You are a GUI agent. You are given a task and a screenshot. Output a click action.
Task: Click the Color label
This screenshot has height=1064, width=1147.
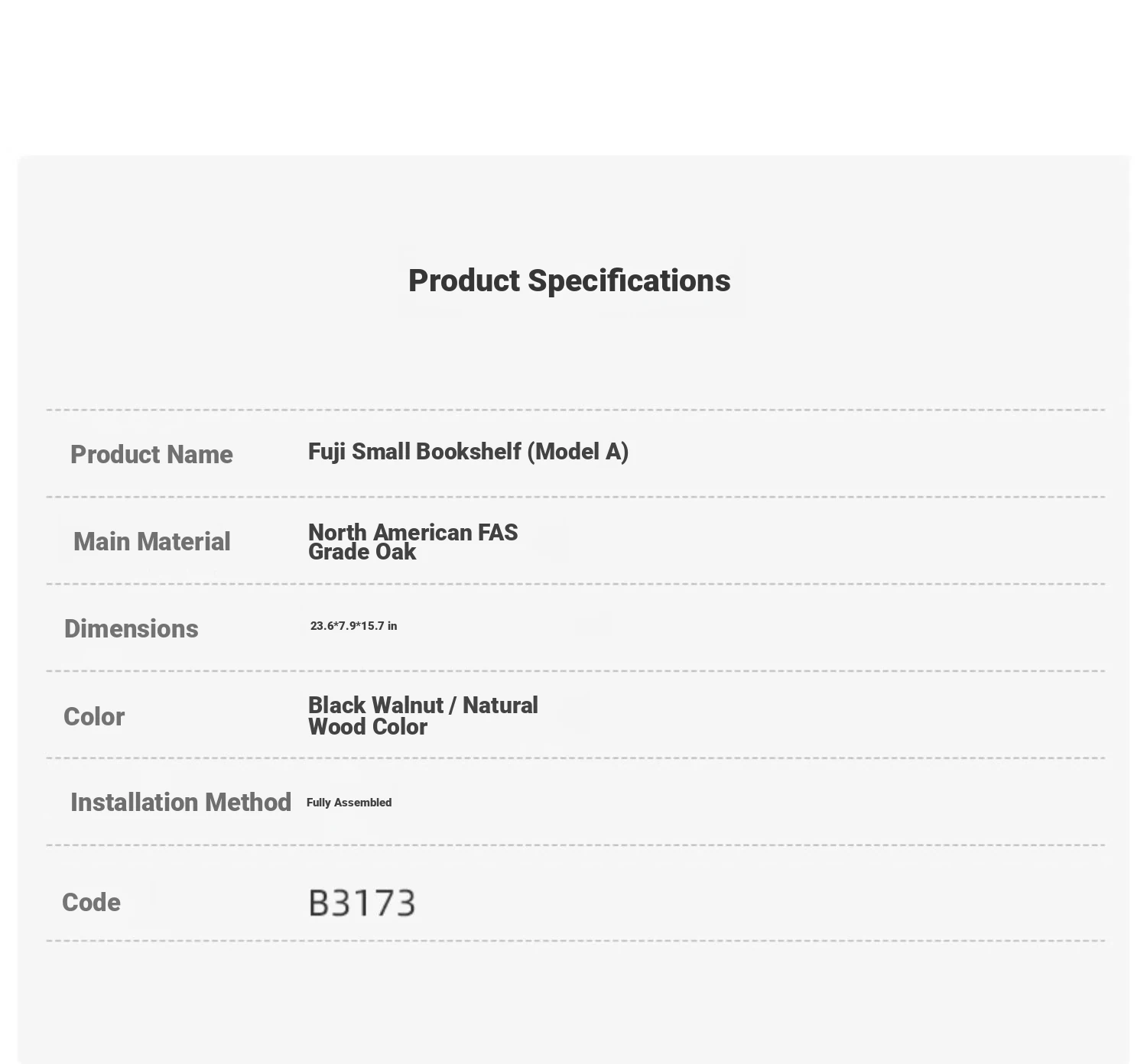click(x=93, y=716)
